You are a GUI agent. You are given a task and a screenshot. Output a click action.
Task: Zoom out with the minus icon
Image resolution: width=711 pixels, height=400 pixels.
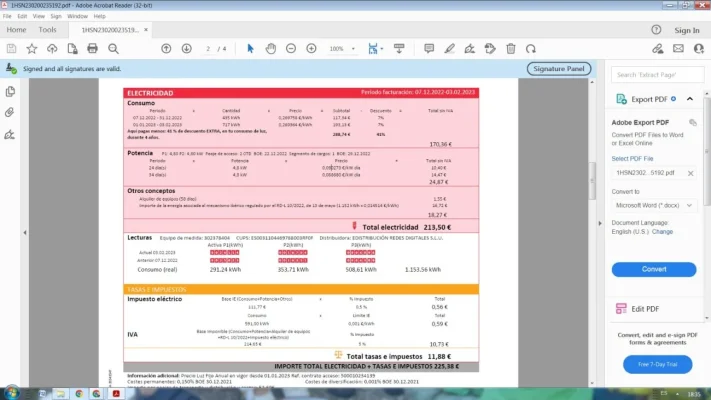(x=291, y=49)
